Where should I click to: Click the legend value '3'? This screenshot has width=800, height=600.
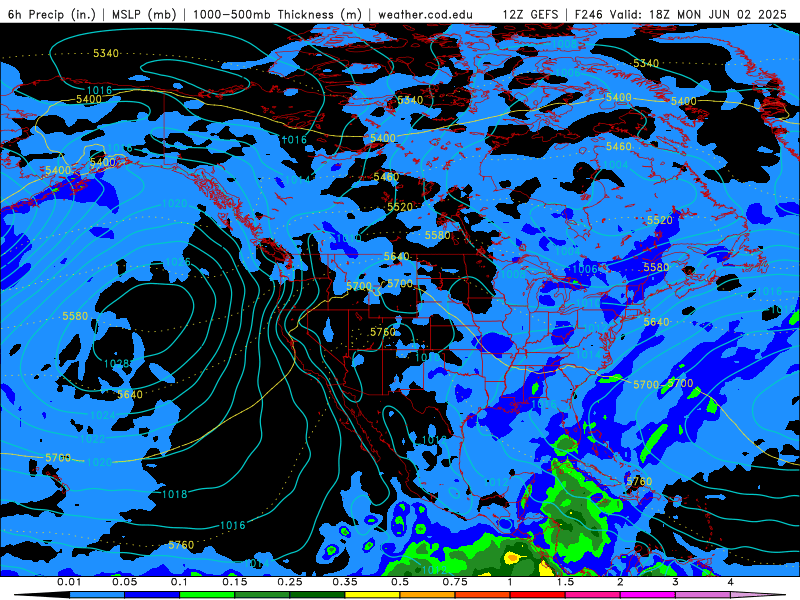click(675, 582)
